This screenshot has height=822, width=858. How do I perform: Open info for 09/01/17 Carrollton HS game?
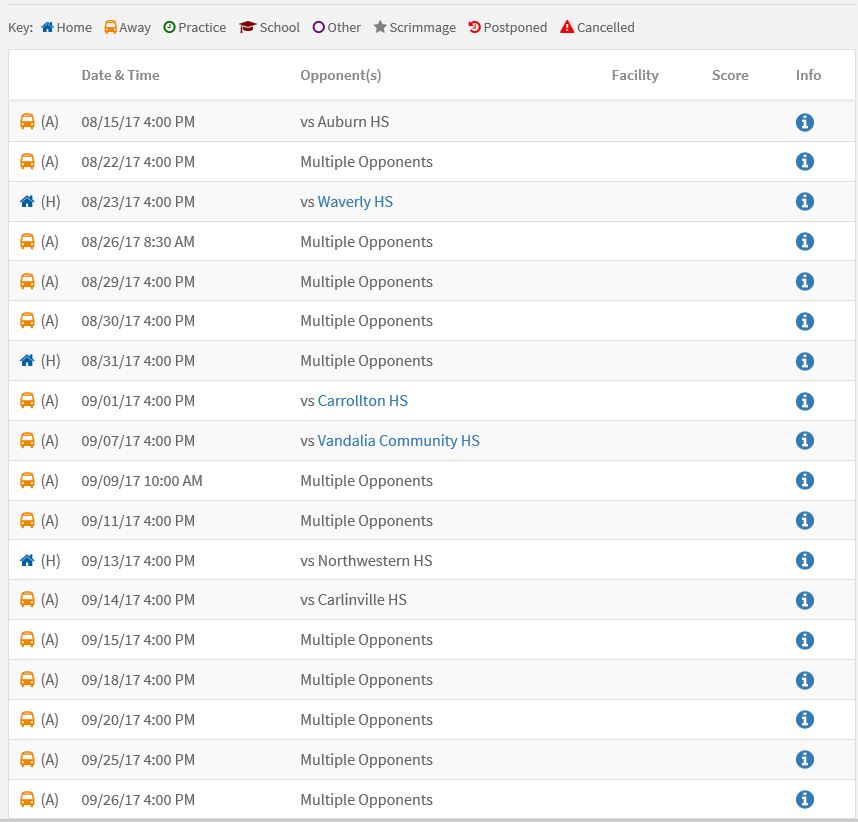804,401
